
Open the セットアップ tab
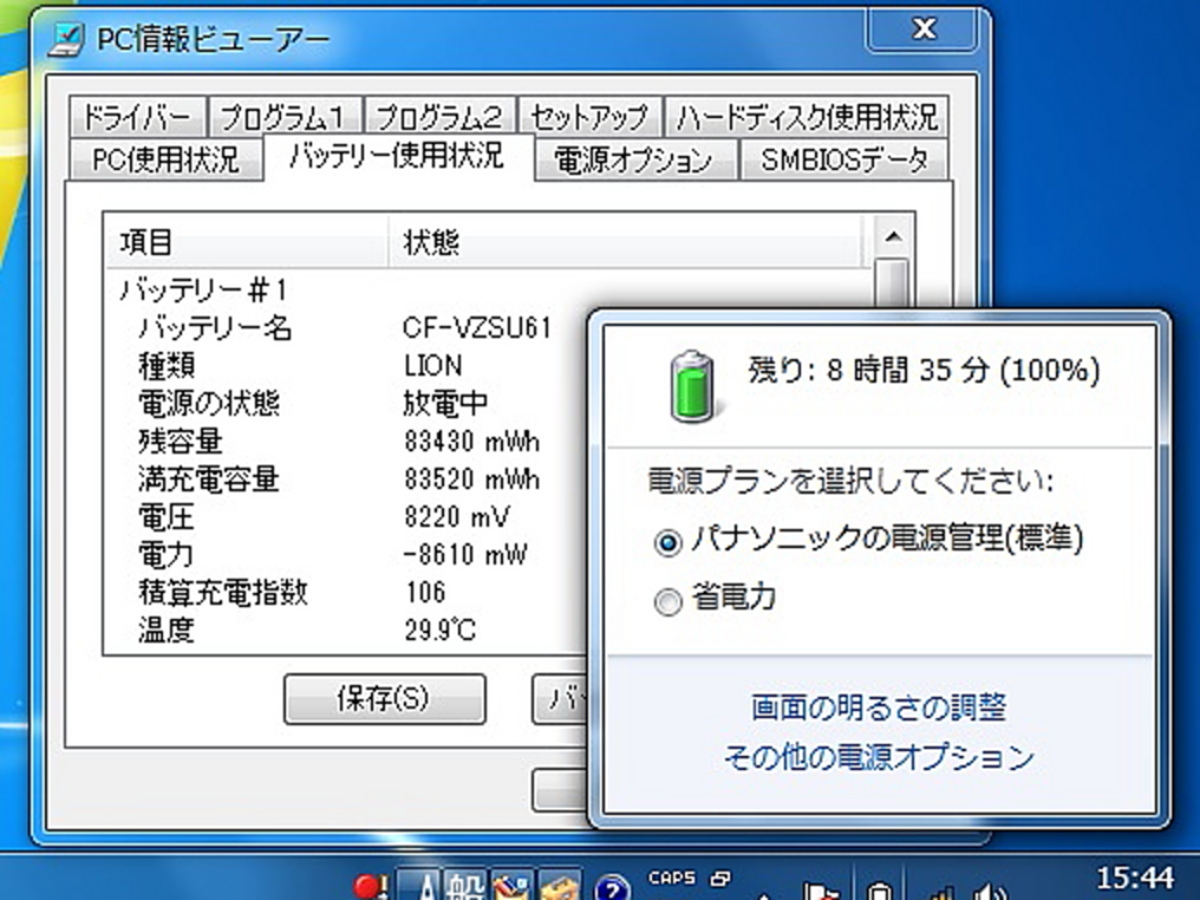click(590, 117)
